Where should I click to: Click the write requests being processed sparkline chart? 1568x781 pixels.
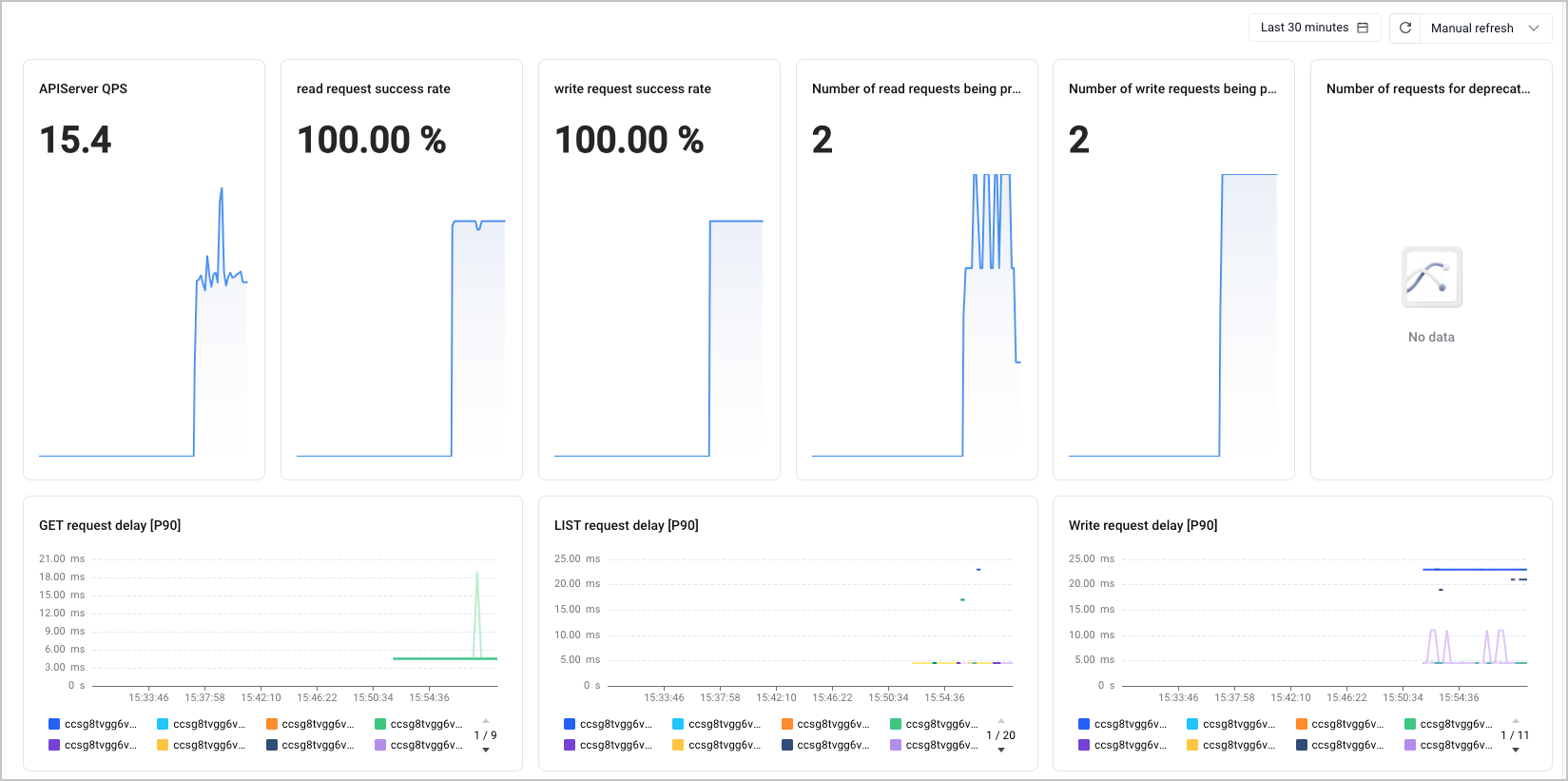coord(1173,315)
